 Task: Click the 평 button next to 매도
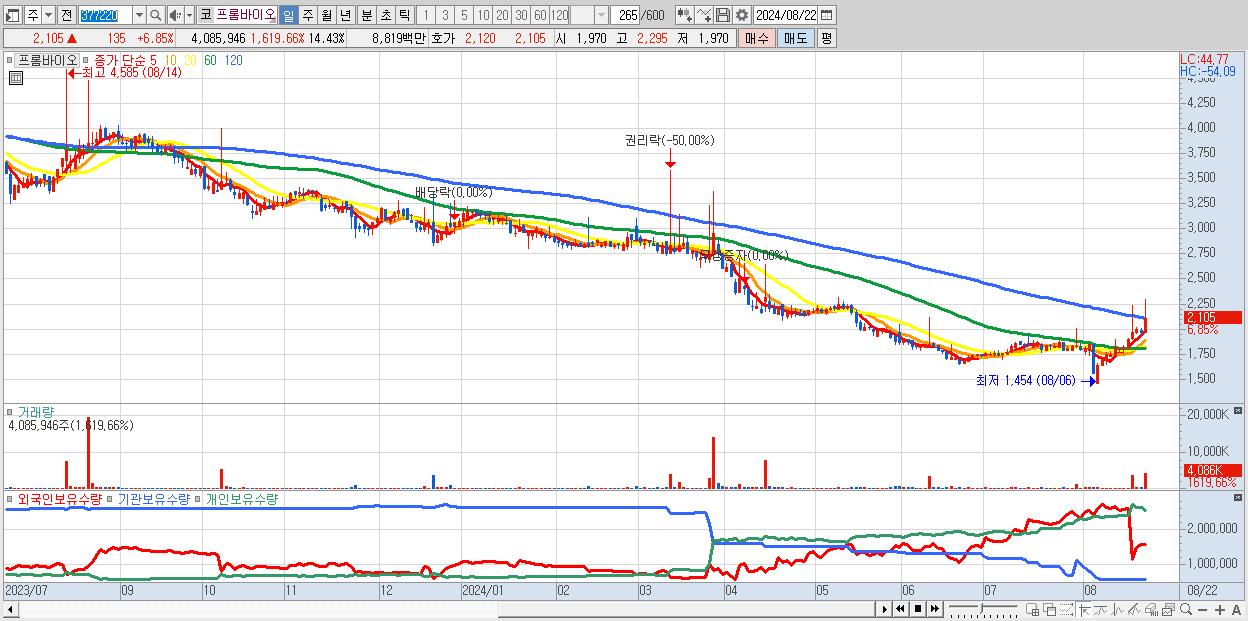pos(826,38)
